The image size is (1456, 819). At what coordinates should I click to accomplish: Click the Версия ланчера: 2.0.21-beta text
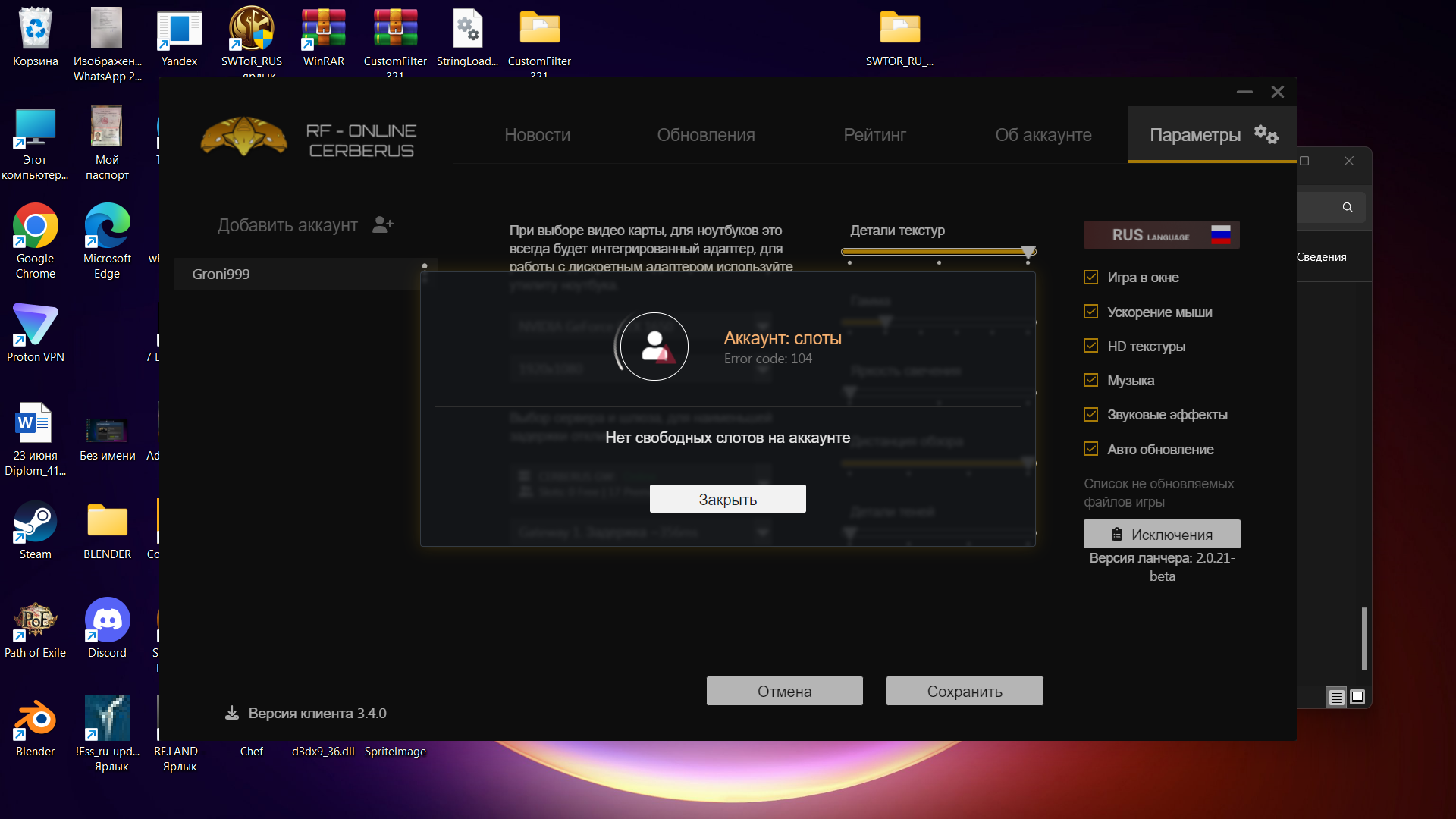coord(1162,567)
